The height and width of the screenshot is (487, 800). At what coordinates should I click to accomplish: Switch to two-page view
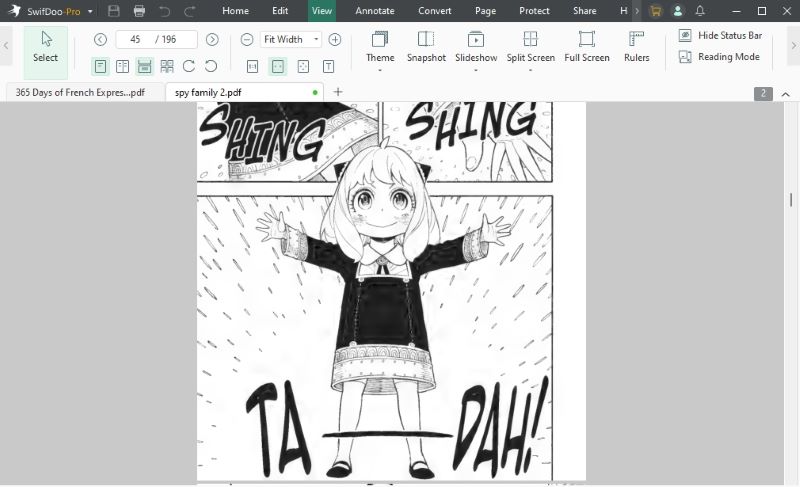pos(122,66)
